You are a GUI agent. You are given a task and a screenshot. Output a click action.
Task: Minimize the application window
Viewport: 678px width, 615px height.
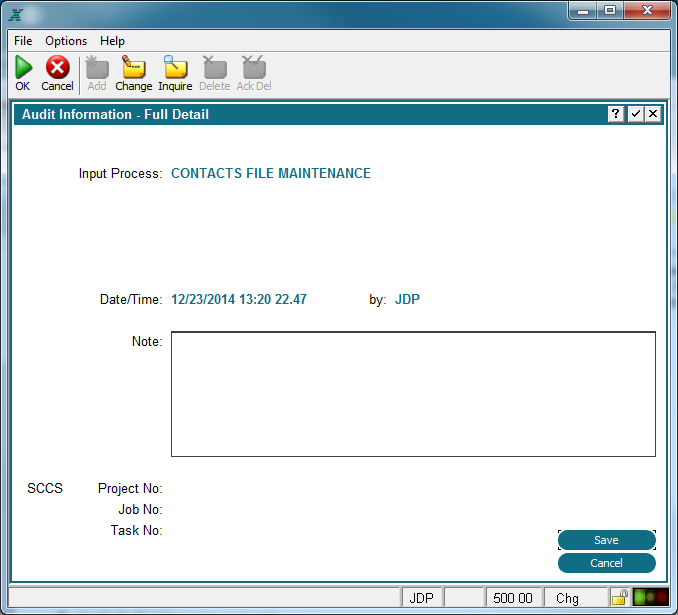point(583,10)
